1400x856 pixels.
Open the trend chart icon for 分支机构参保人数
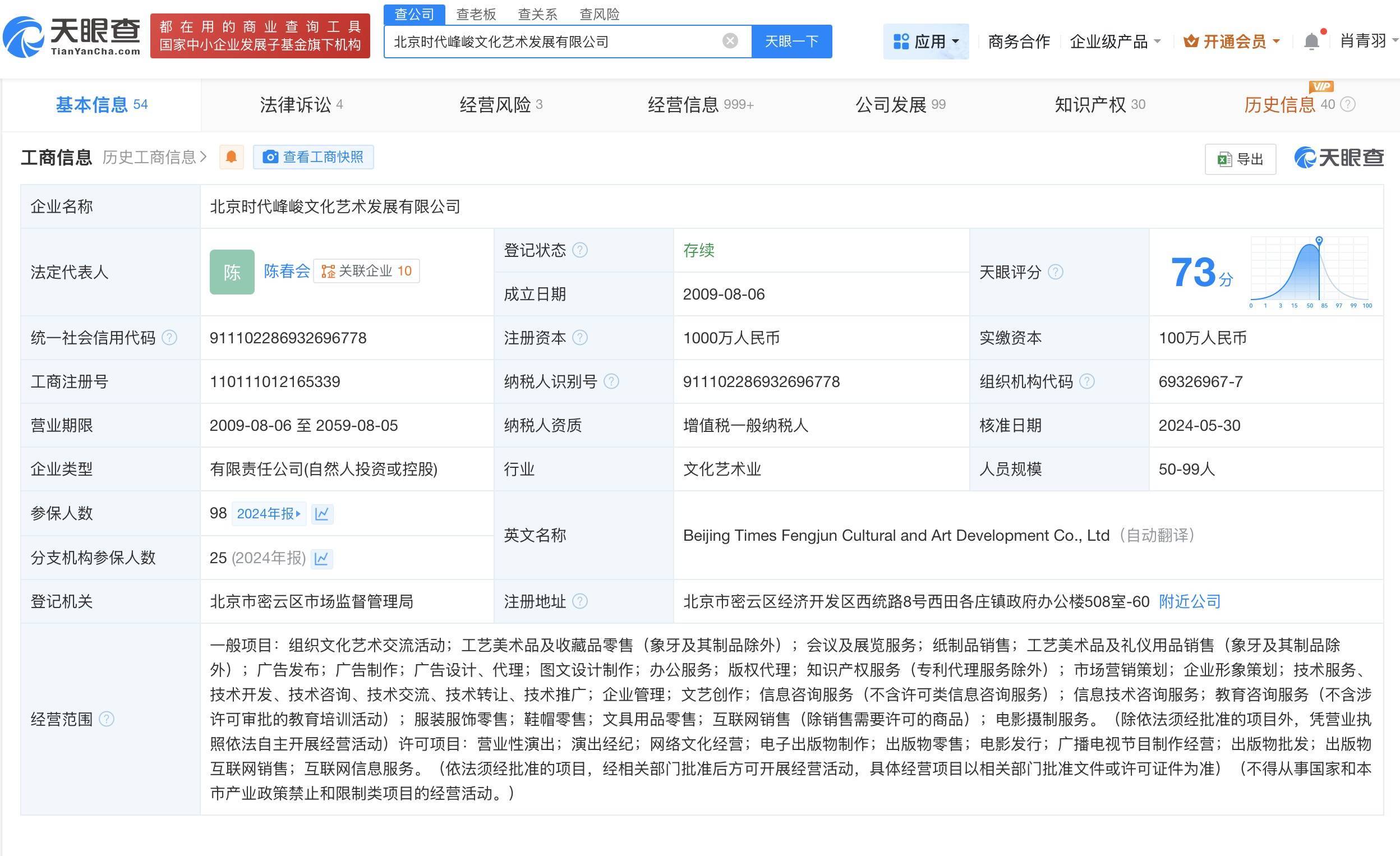tap(321, 558)
